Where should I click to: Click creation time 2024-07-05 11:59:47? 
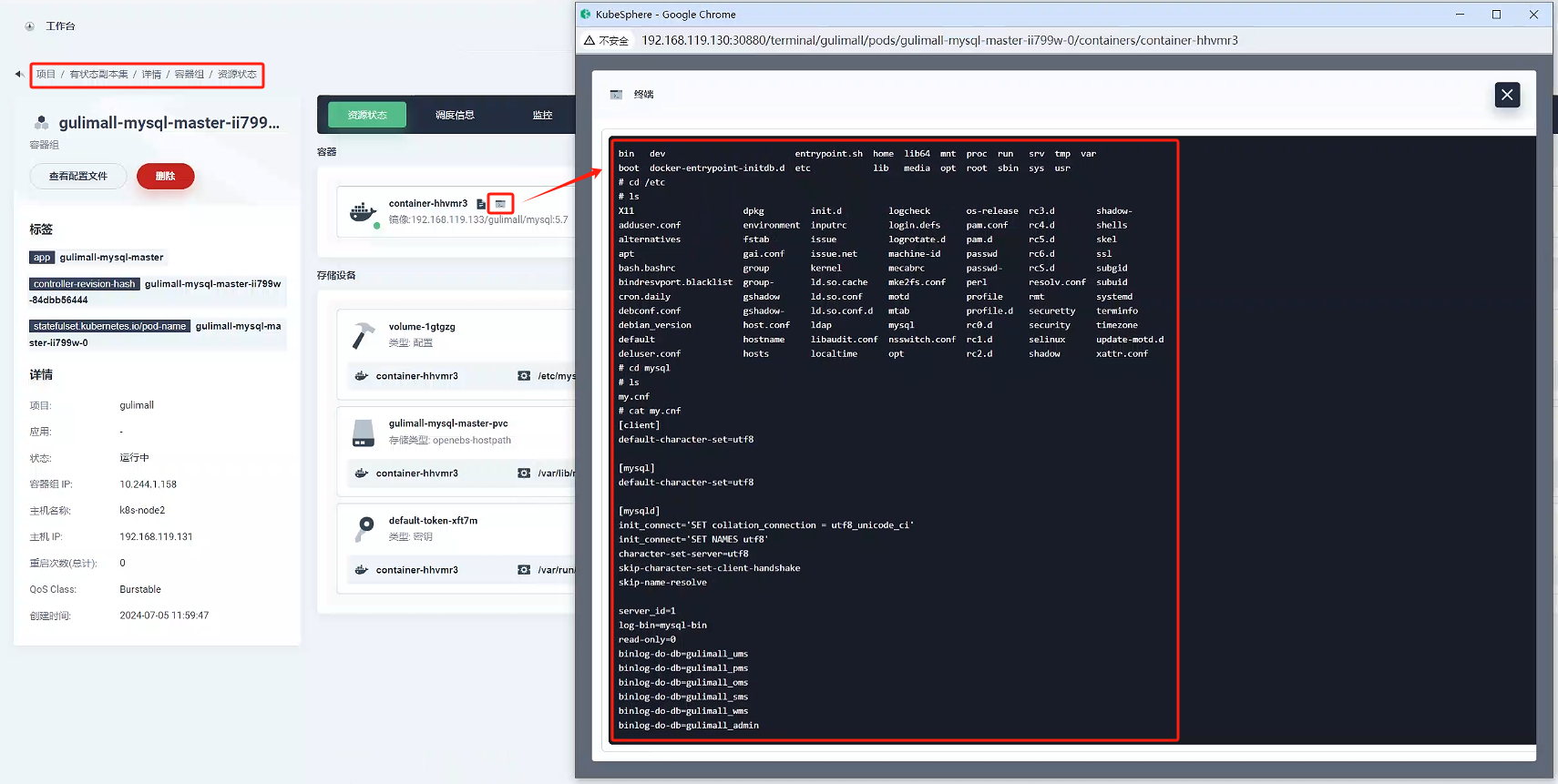tap(164, 616)
